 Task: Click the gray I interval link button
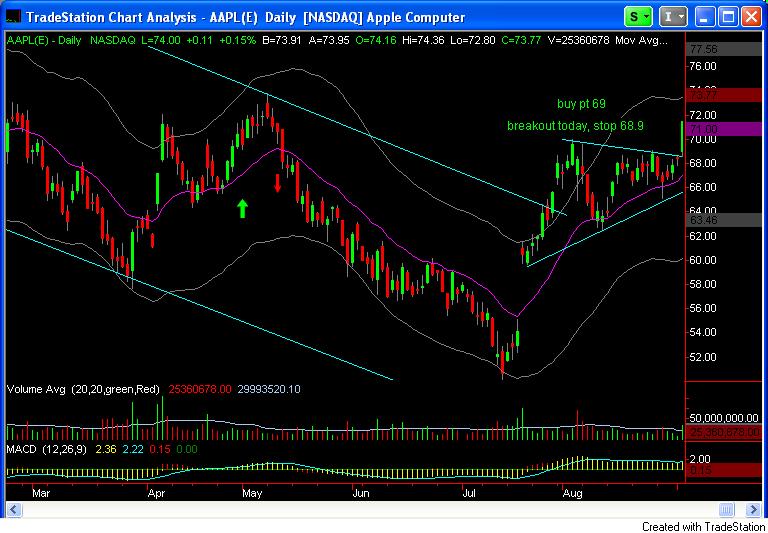(673, 18)
